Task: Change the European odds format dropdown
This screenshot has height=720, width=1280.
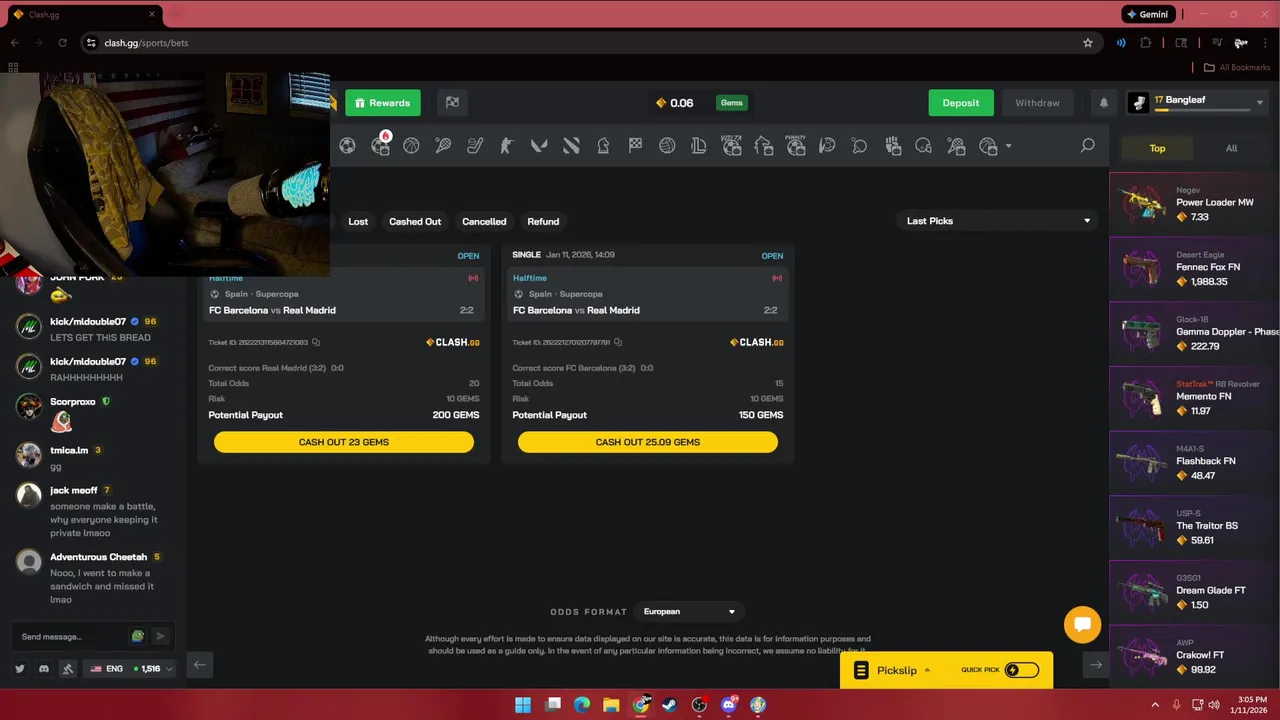Action: (689, 611)
